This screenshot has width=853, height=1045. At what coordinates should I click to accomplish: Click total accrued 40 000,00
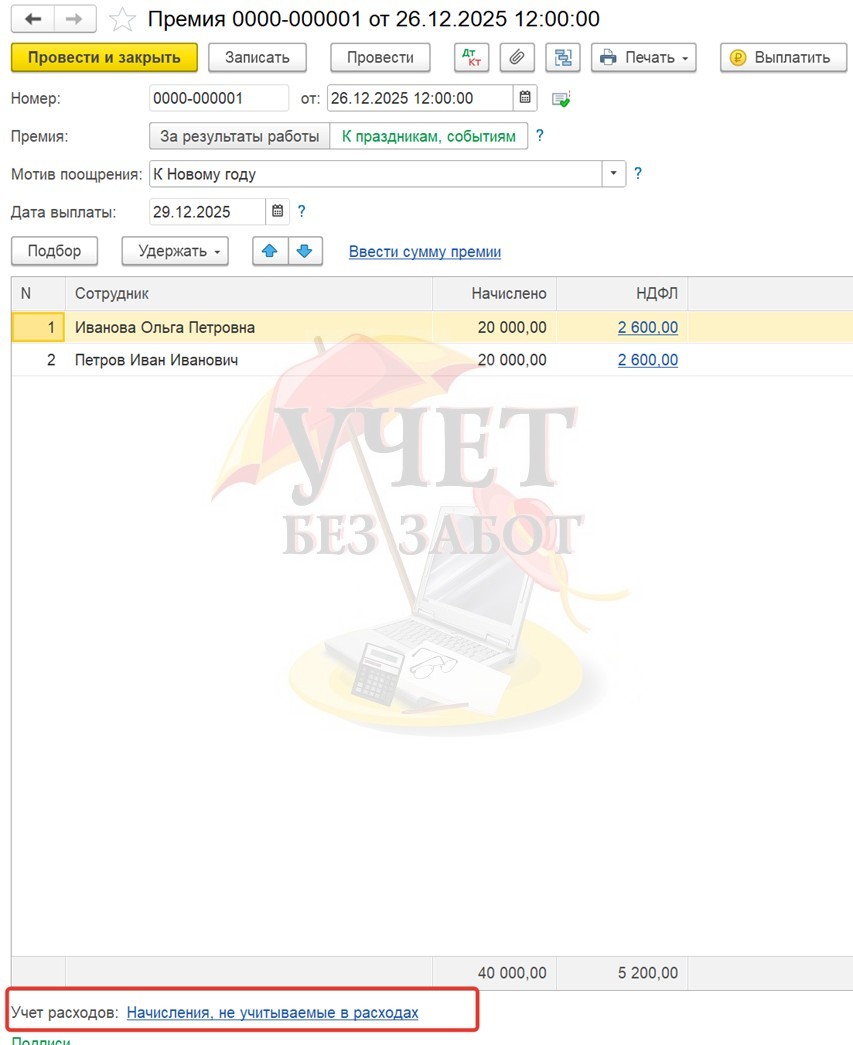[x=512, y=973]
